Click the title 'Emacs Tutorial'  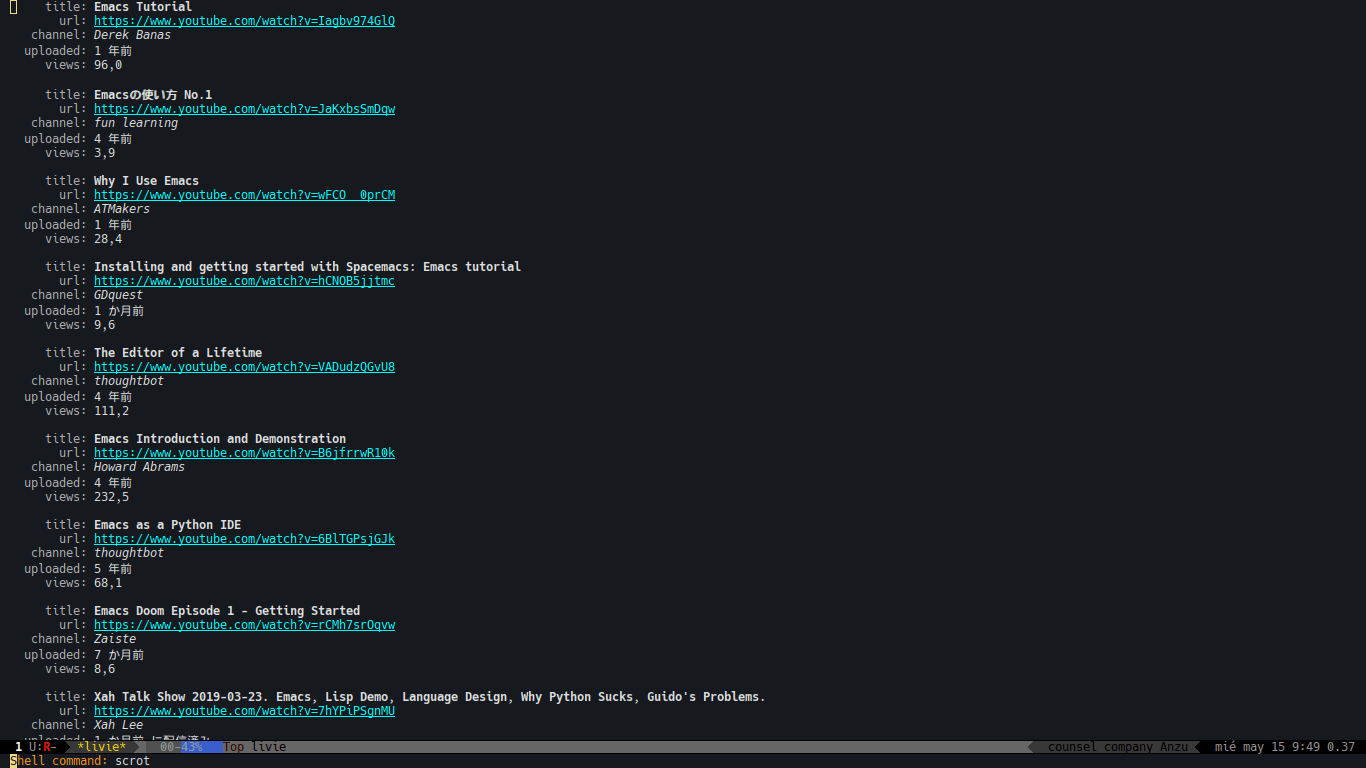pyautogui.click(x=143, y=7)
